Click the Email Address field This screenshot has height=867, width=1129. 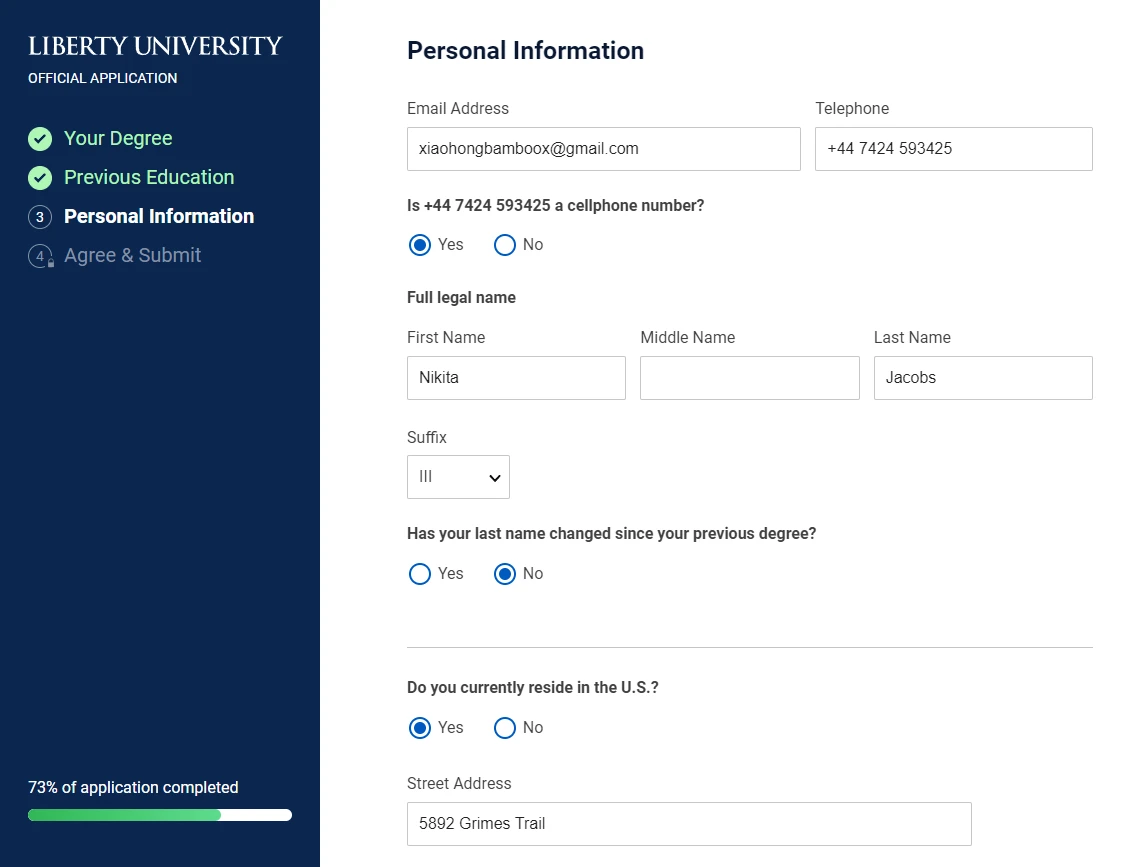click(x=603, y=149)
